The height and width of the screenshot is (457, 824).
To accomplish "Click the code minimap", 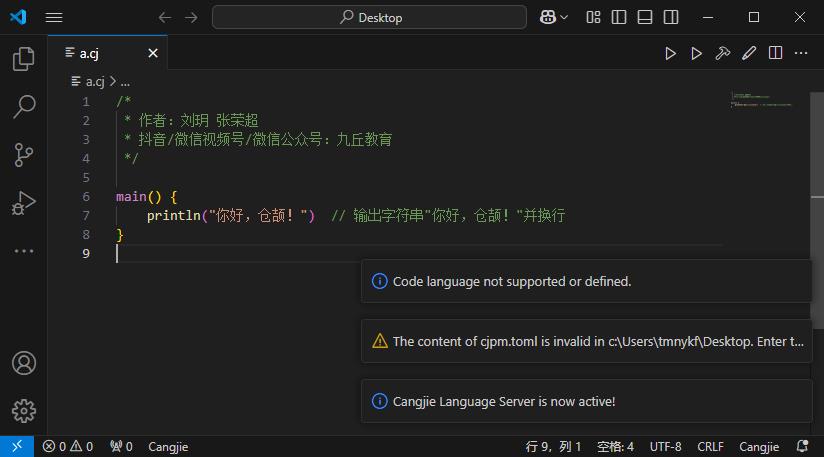I will pyautogui.click(x=761, y=100).
